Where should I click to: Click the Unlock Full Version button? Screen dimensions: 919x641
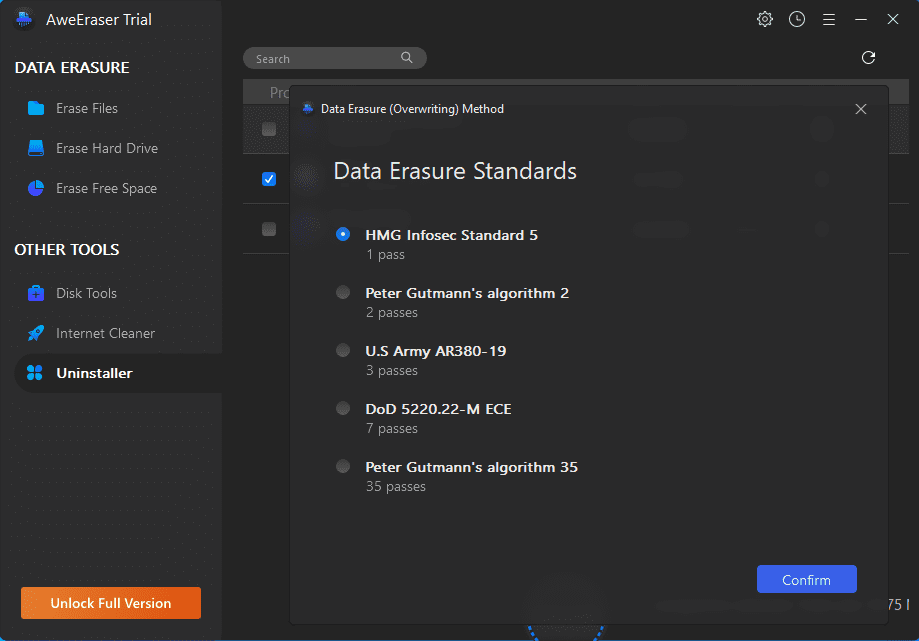(111, 603)
